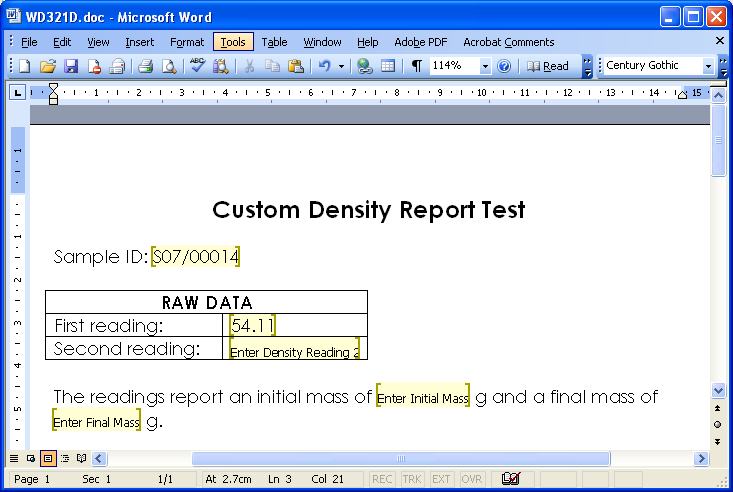
Task: Open Print Preview from toolbar
Action: click(169, 66)
